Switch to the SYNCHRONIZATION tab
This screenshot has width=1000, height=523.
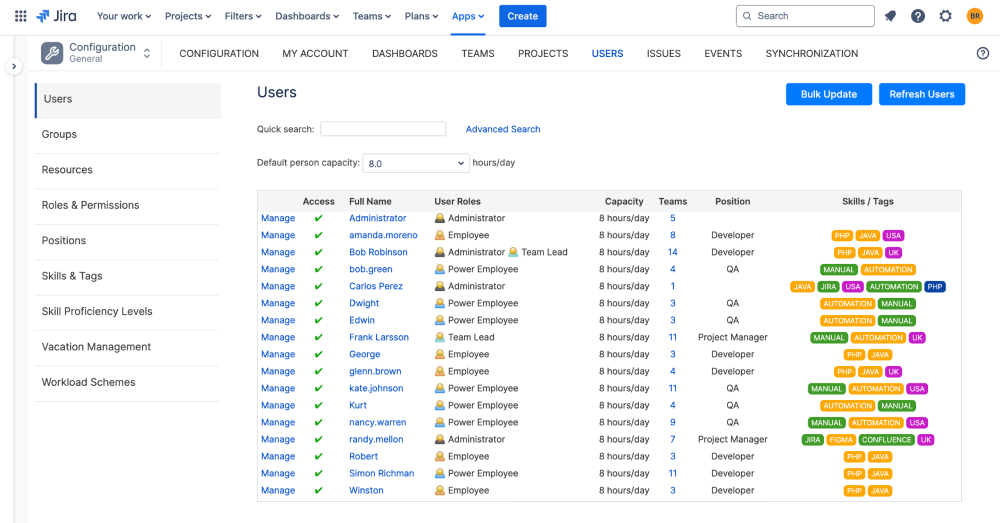811,54
